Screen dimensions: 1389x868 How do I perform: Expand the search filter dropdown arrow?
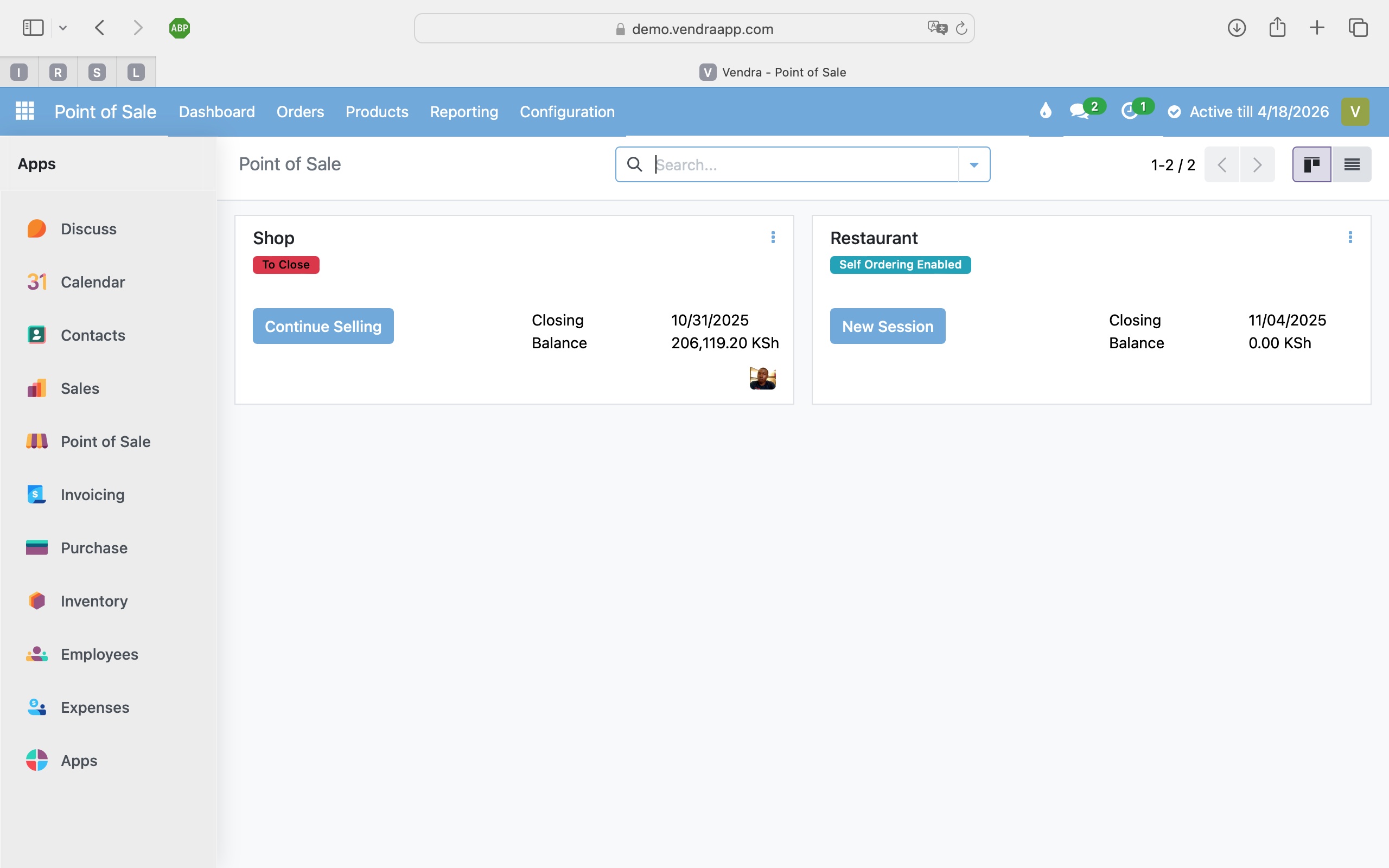pos(973,164)
